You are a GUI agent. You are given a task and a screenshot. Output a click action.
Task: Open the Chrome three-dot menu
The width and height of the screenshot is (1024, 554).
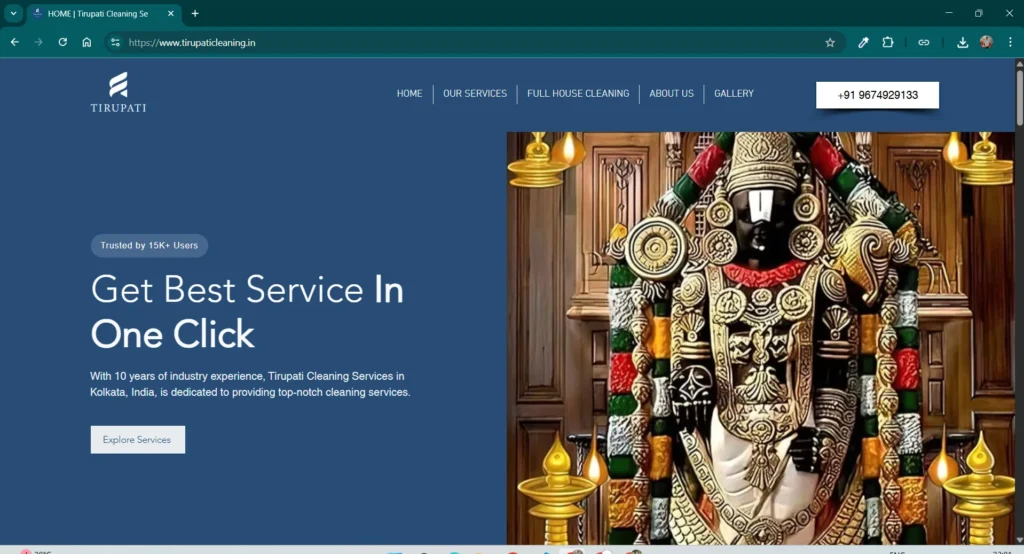pos(1010,42)
